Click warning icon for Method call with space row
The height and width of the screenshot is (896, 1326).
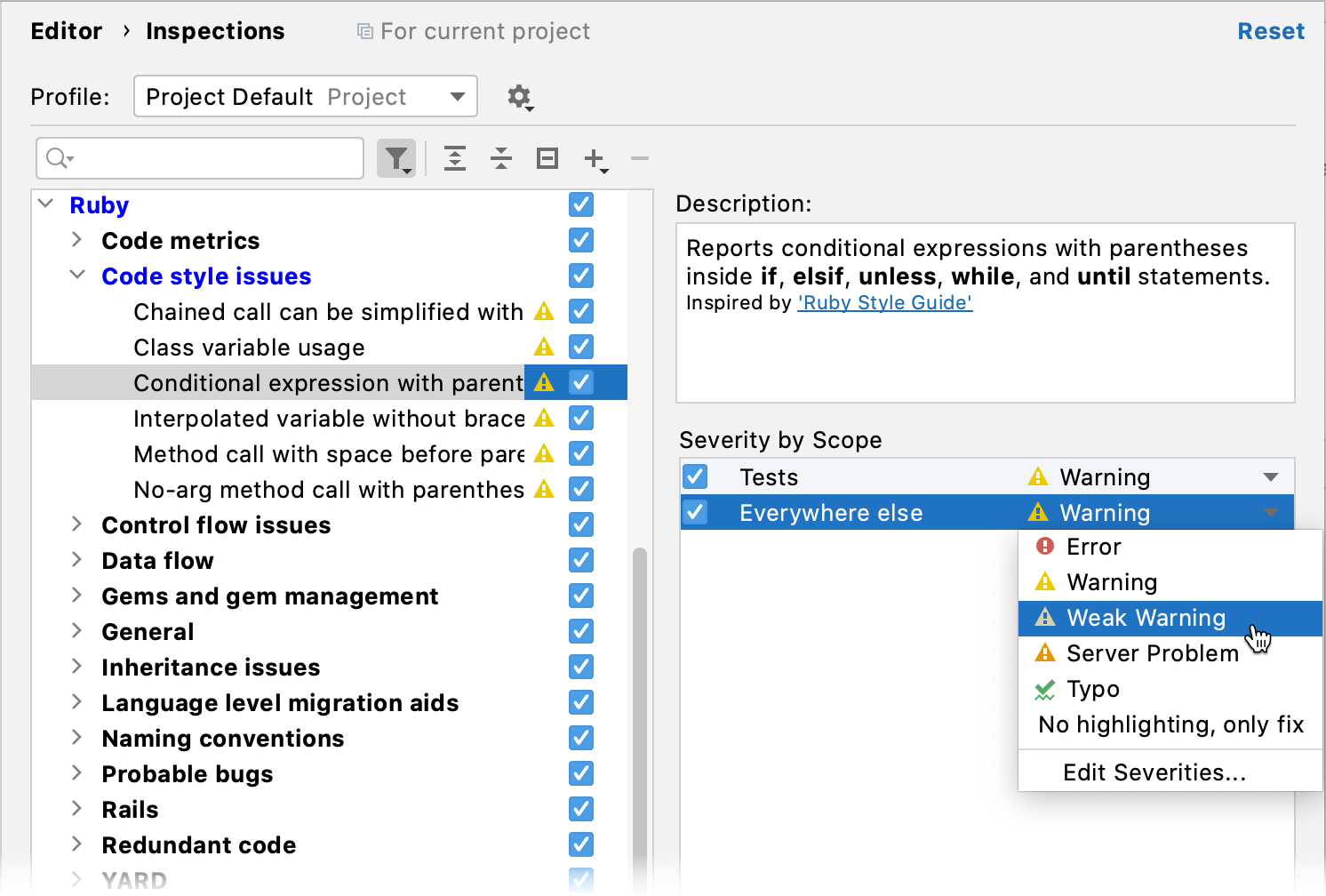tap(544, 454)
